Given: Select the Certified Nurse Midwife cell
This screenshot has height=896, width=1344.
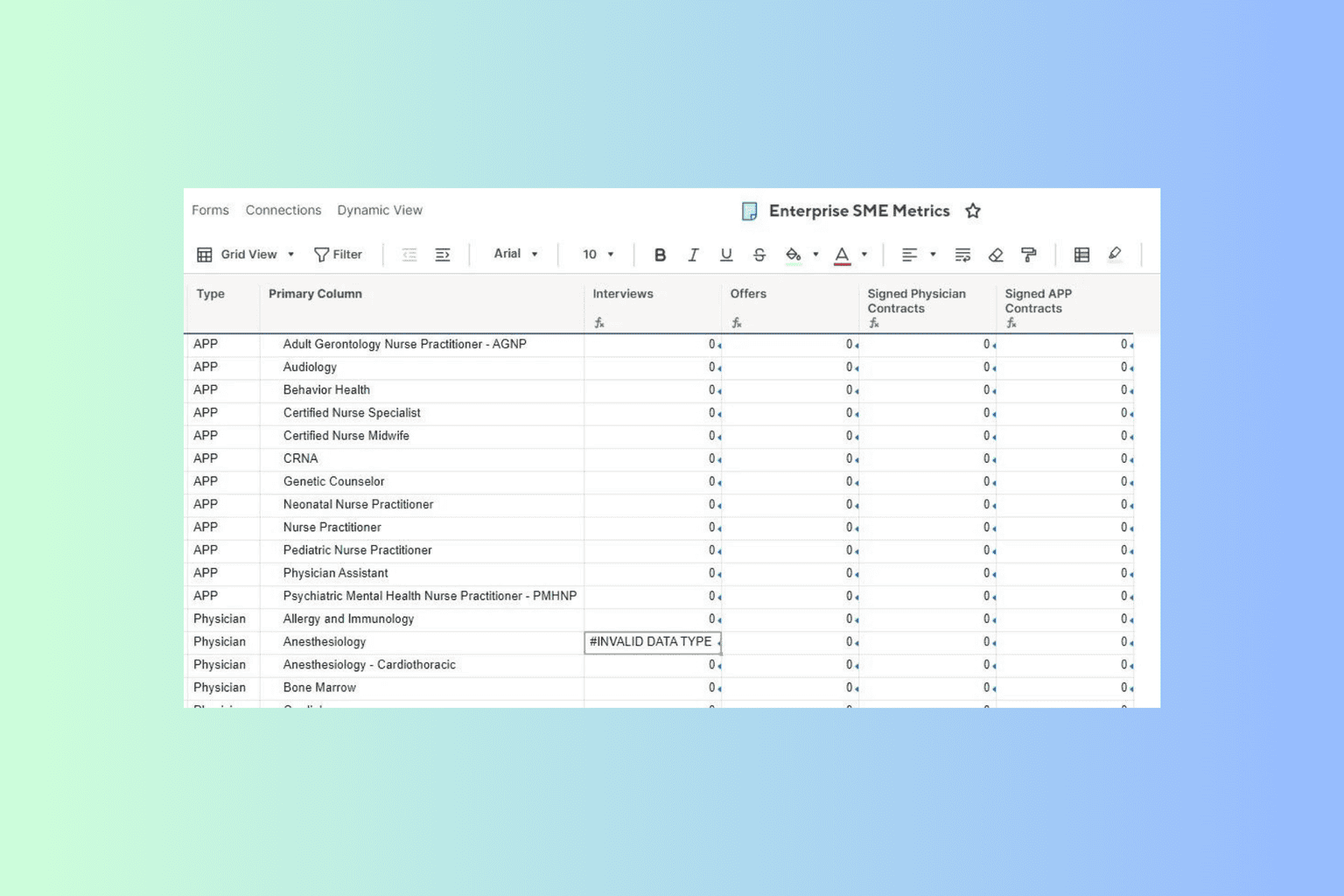Looking at the screenshot, I should [x=422, y=436].
